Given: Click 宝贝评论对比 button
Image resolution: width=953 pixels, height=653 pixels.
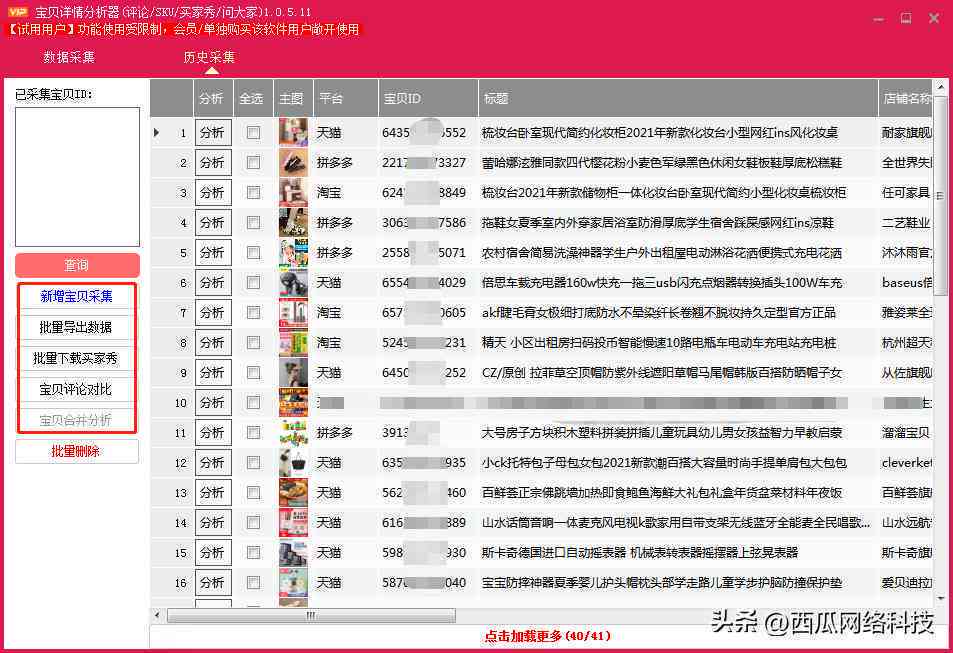Looking at the screenshot, I should coord(76,390).
